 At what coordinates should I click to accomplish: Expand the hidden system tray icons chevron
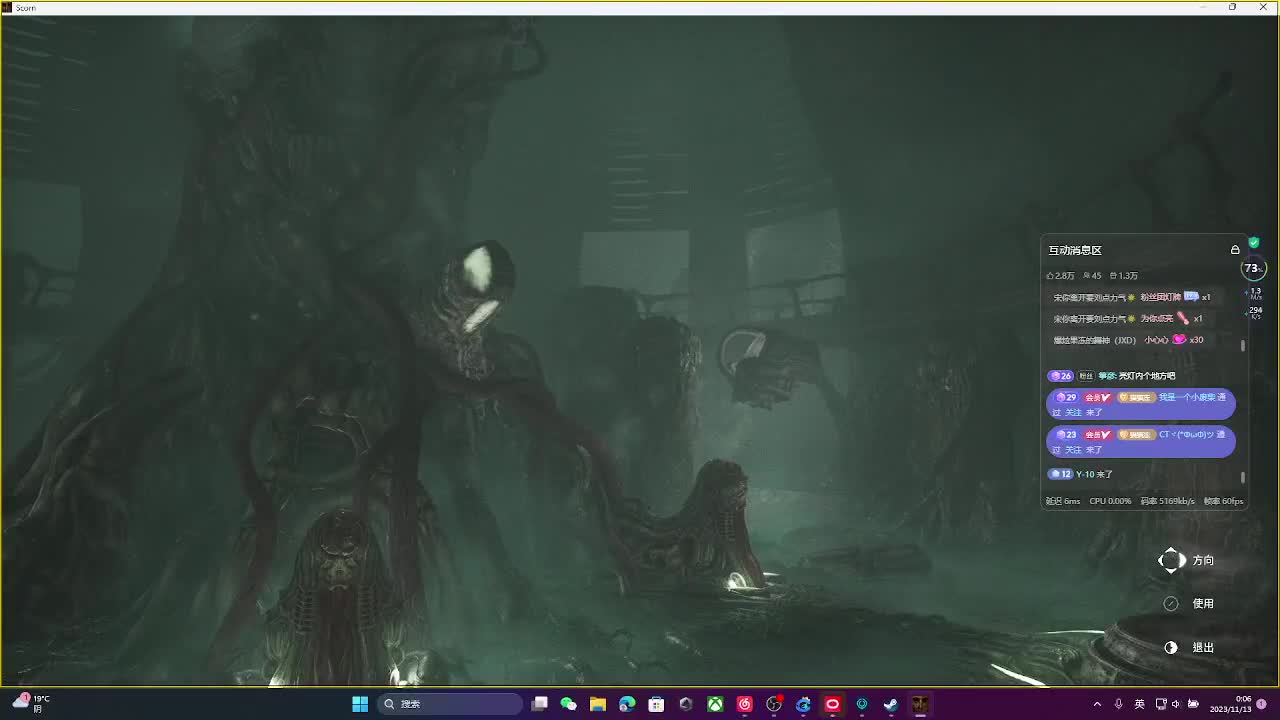point(1097,704)
